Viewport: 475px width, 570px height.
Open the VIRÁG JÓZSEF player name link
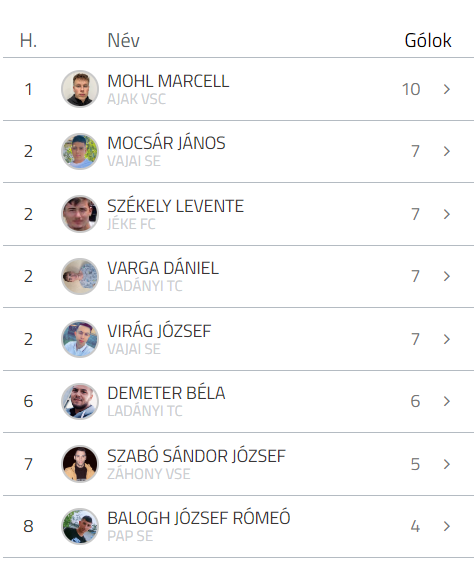tap(159, 331)
